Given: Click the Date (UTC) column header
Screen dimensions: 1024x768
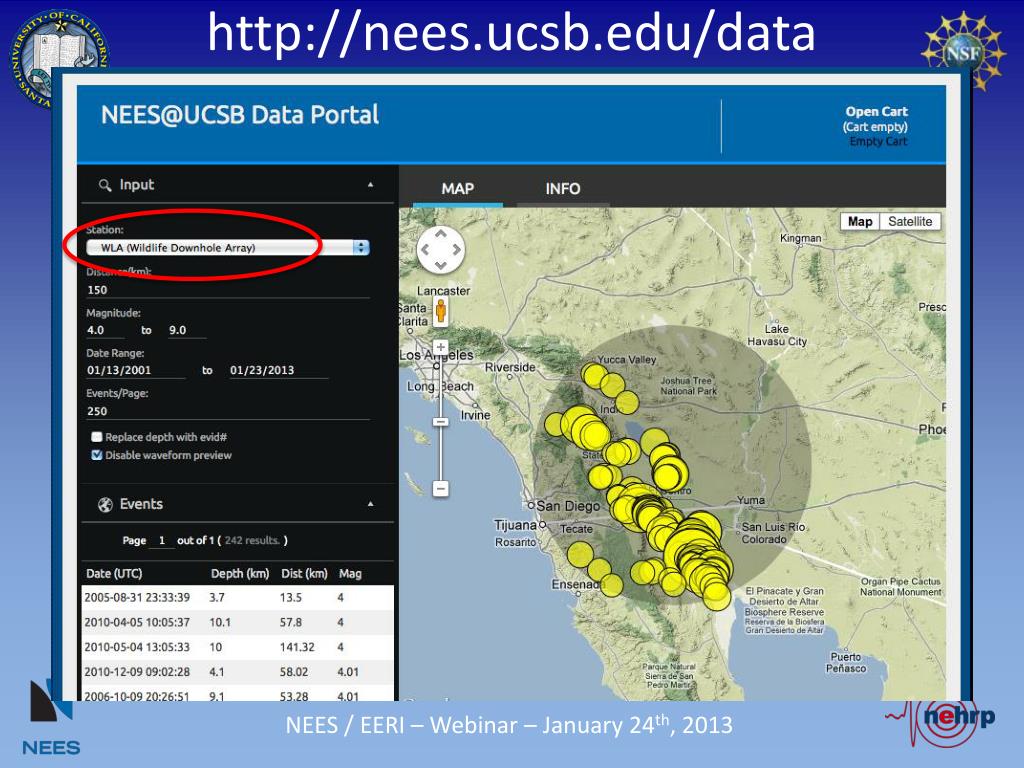Looking at the screenshot, I should tap(114, 573).
